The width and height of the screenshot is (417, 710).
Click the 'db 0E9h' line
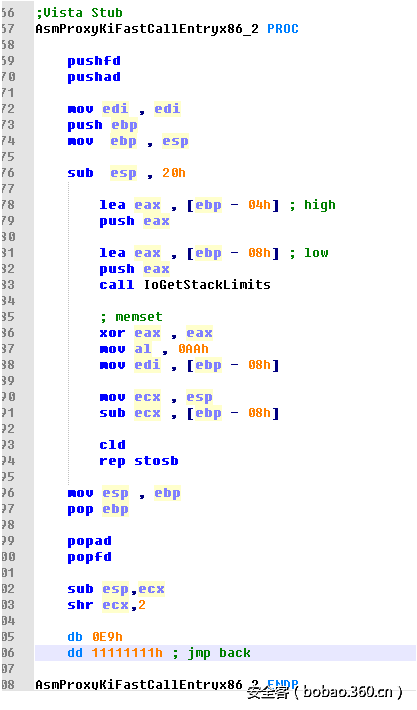coord(95,637)
